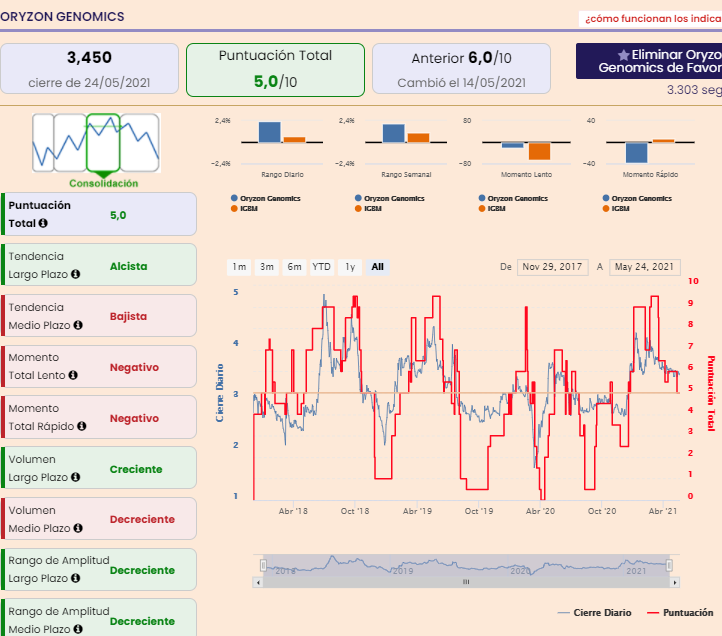Viewport: 722px width, 636px height.
Task: Toggle Oryzon Genomics in Momento Rápido legend
Action: (x=637, y=198)
